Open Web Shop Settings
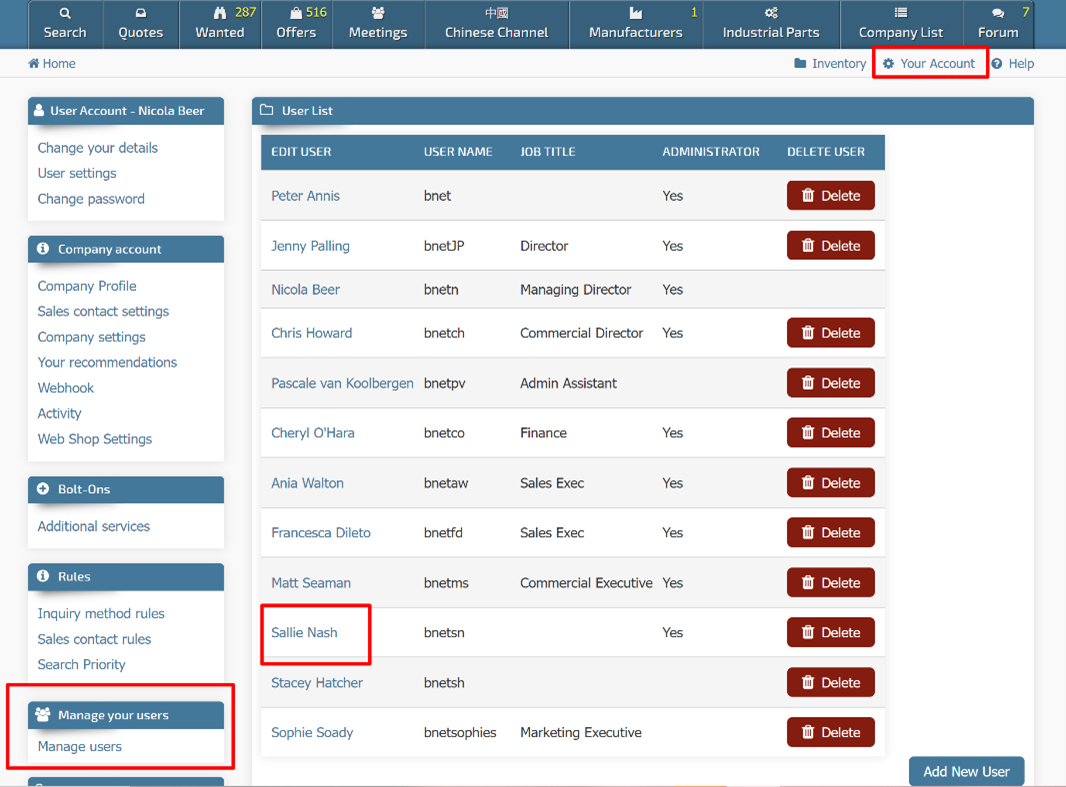 (94, 439)
